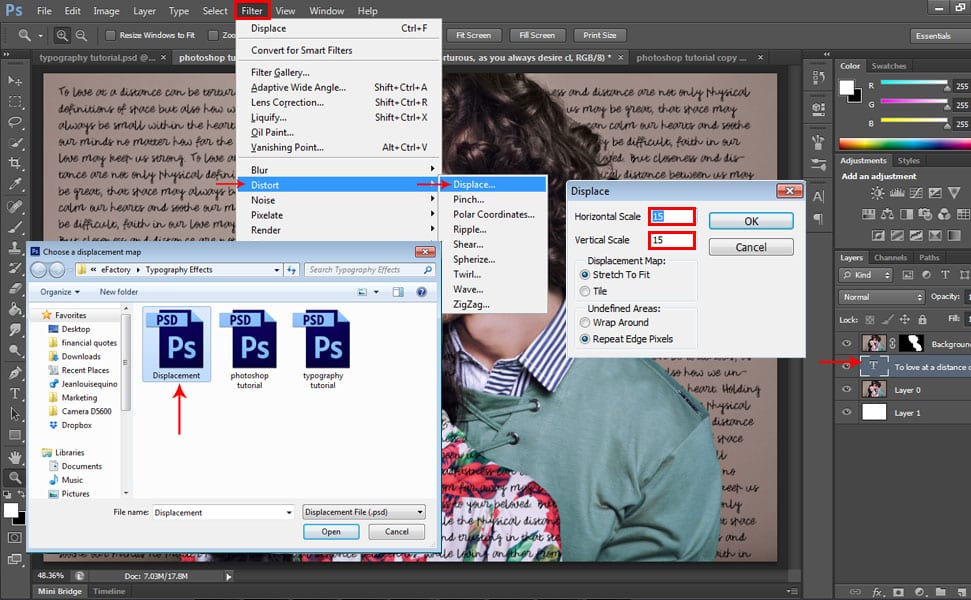Screen dimensions: 971x600
Task: Select the Zoom tool in toolbox
Action: (15, 477)
